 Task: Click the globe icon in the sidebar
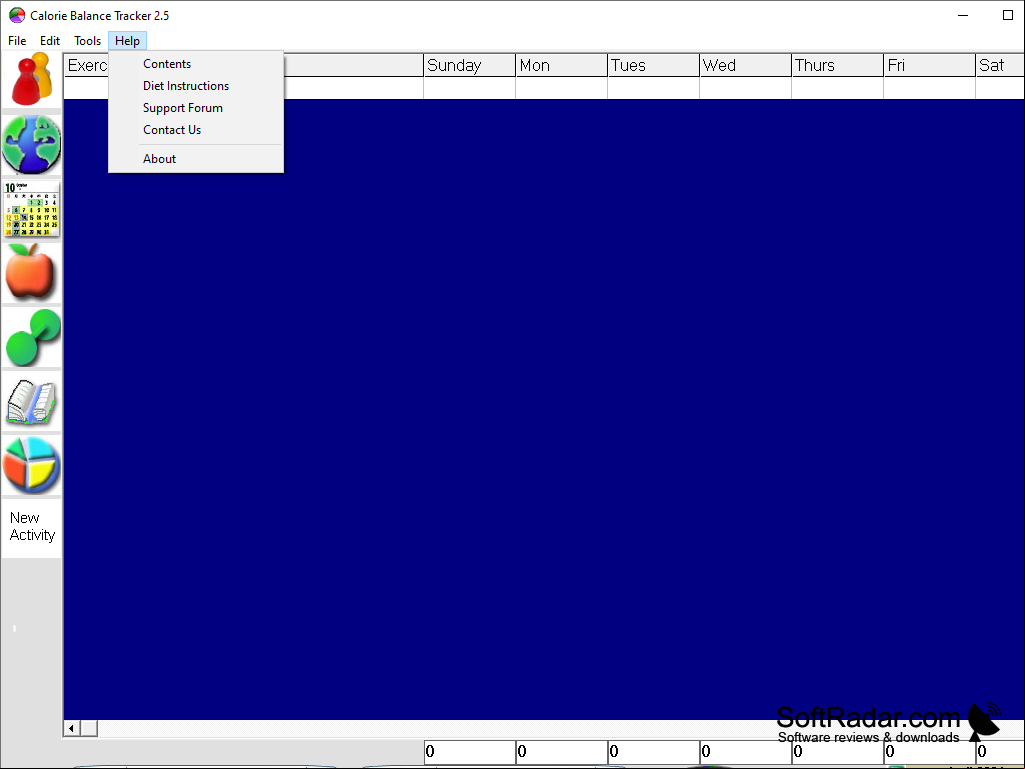(32, 145)
